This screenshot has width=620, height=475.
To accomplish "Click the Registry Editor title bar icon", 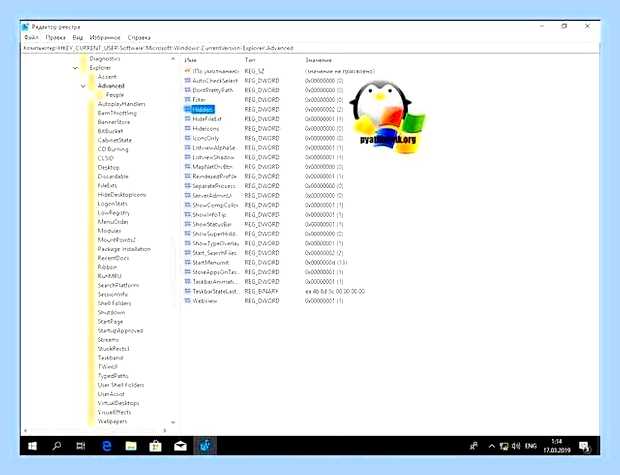I will point(26,27).
